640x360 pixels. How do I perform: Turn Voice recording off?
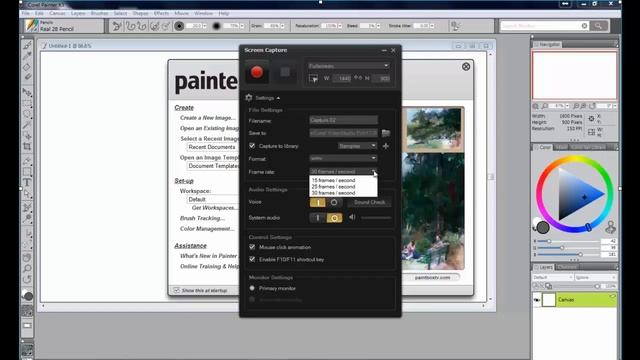click(334, 202)
